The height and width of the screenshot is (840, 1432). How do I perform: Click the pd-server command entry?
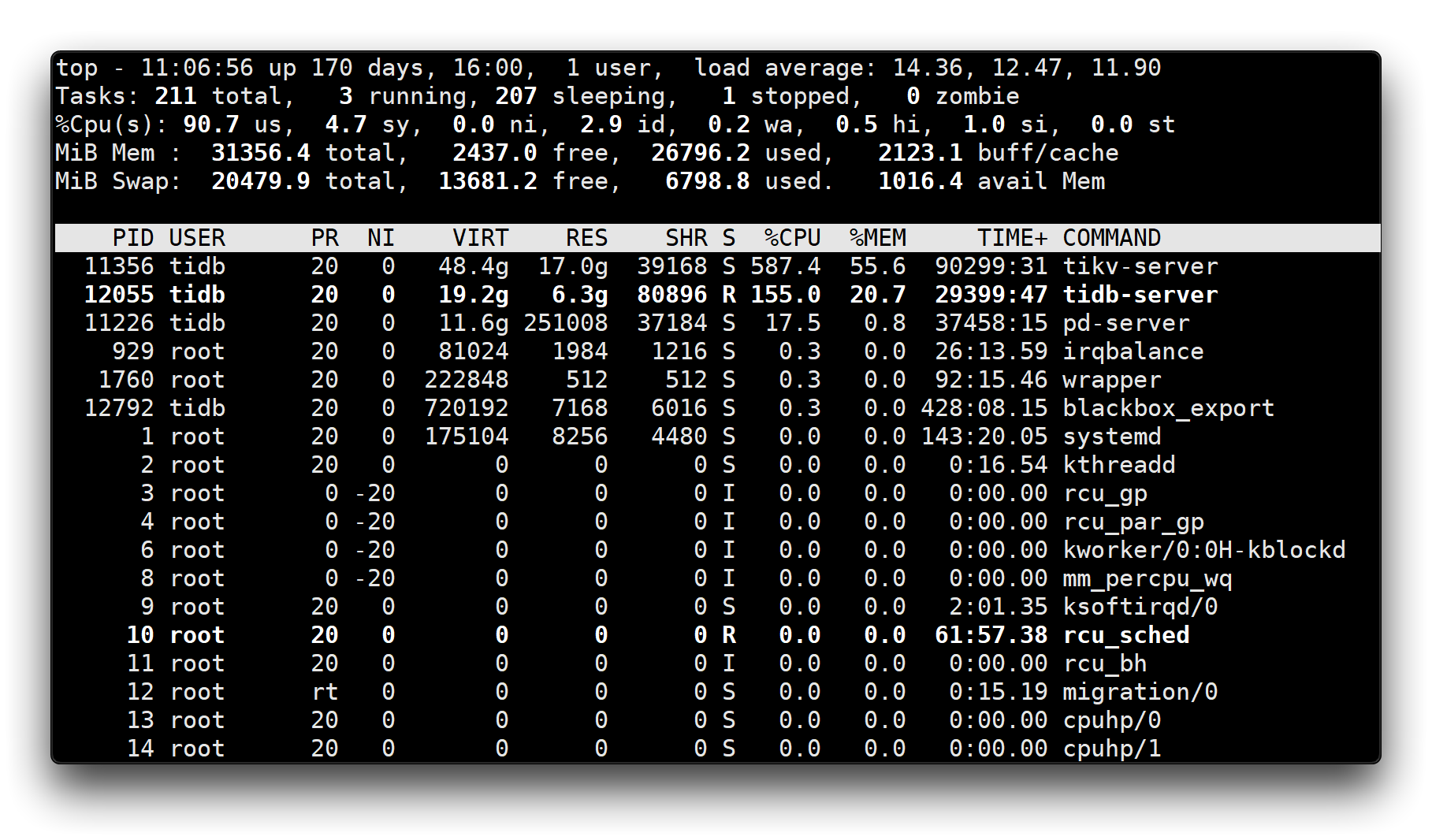(x=1125, y=323)
